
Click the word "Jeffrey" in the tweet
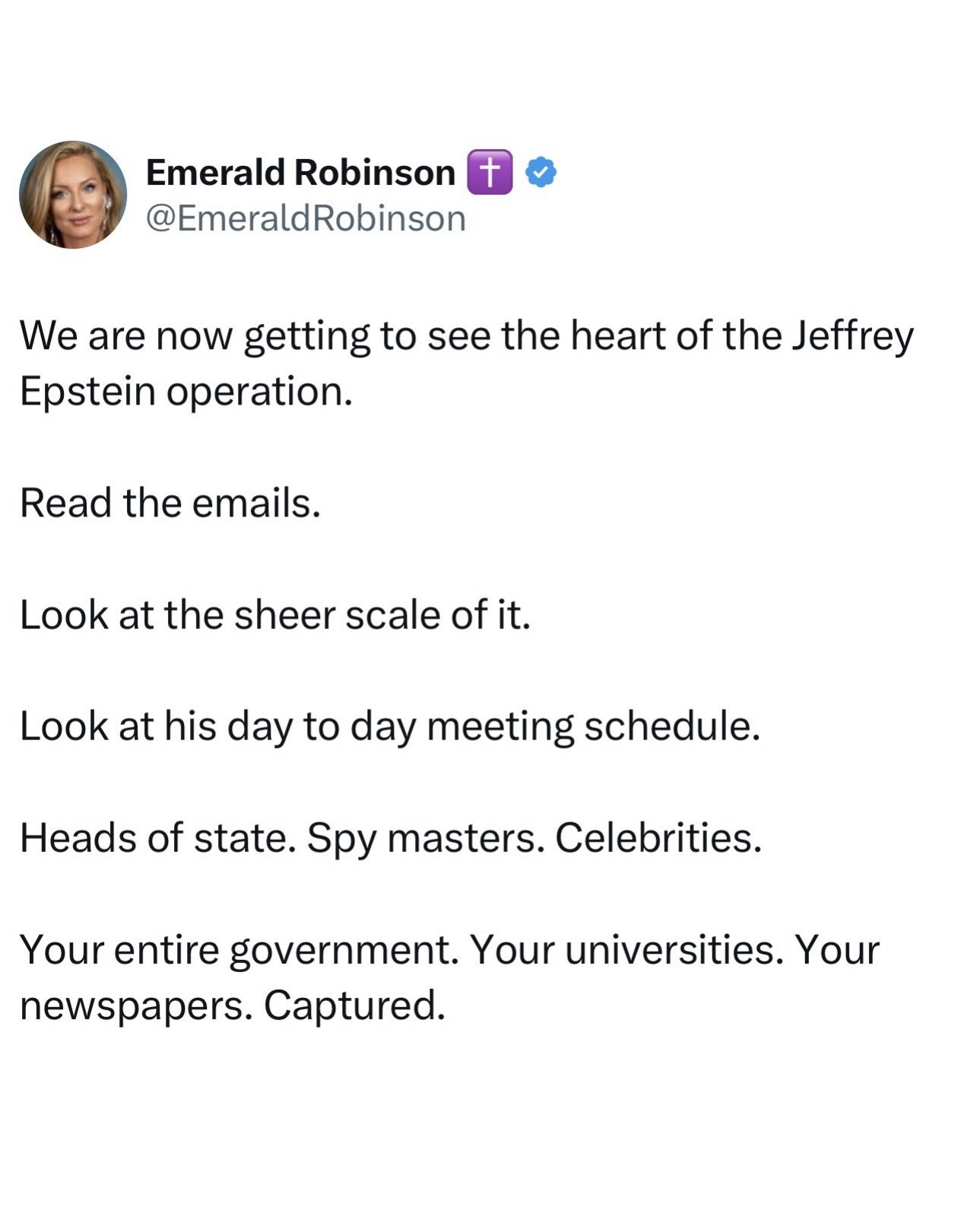click(852, 335)
